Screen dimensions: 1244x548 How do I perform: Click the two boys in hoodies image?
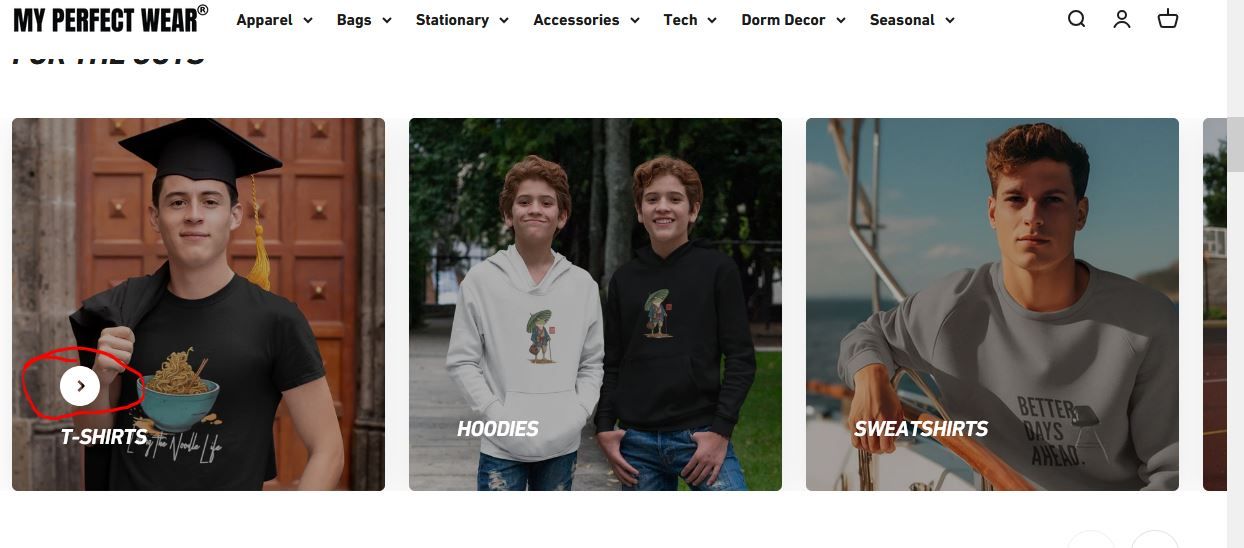(595, 304)
